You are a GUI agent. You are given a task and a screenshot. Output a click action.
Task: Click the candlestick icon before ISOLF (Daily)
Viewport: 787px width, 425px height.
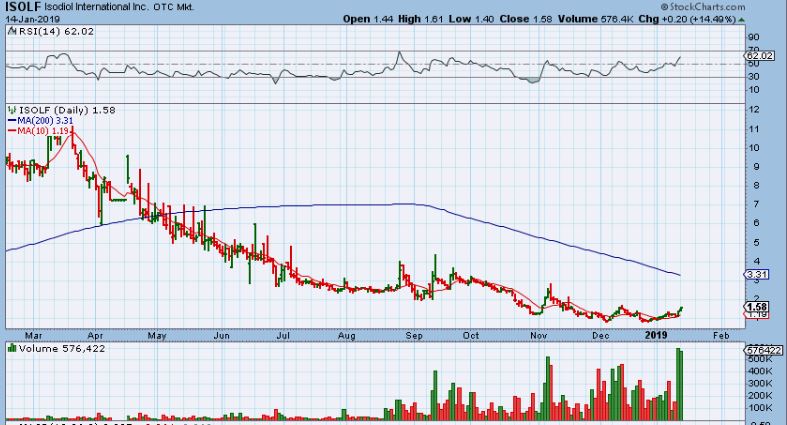[12, 110]
